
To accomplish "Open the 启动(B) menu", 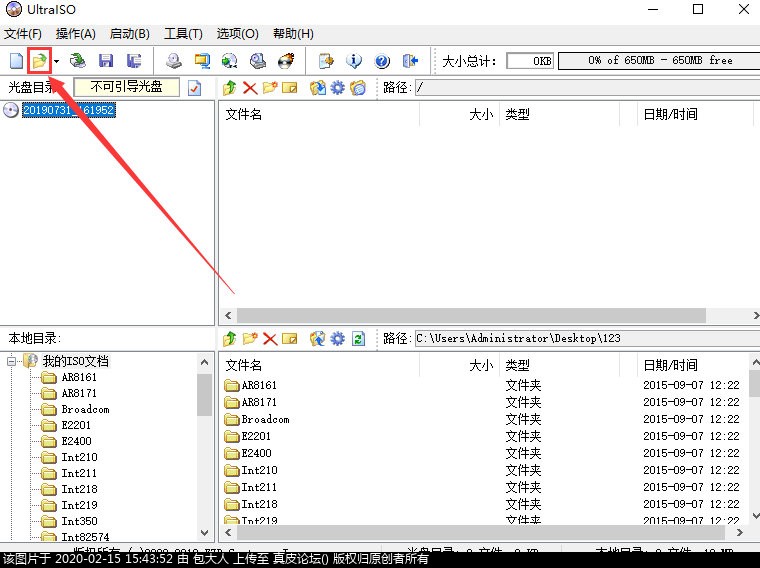I will (129, 34).
